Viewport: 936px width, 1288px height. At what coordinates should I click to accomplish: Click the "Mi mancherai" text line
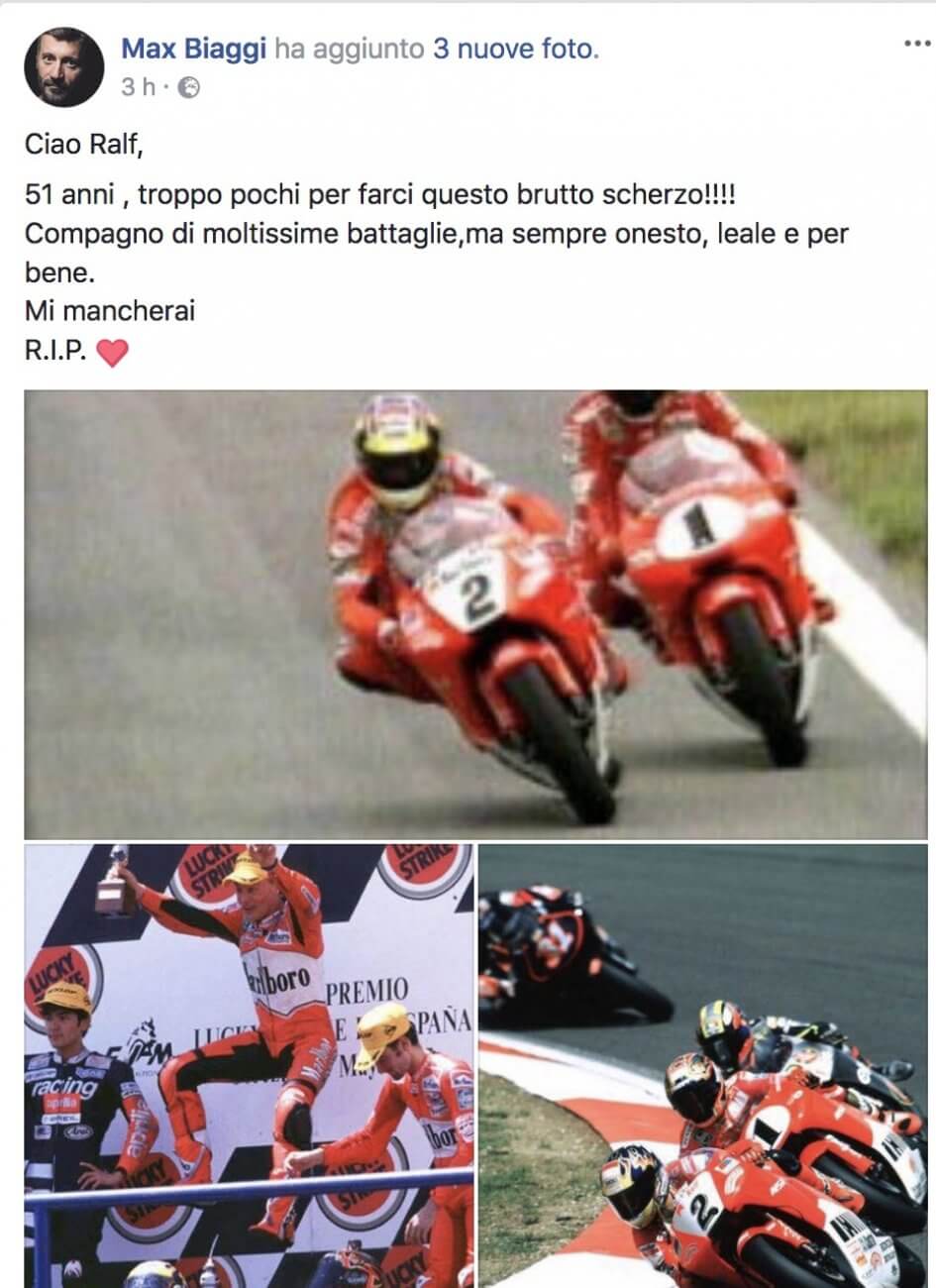[x=110, y=311]
